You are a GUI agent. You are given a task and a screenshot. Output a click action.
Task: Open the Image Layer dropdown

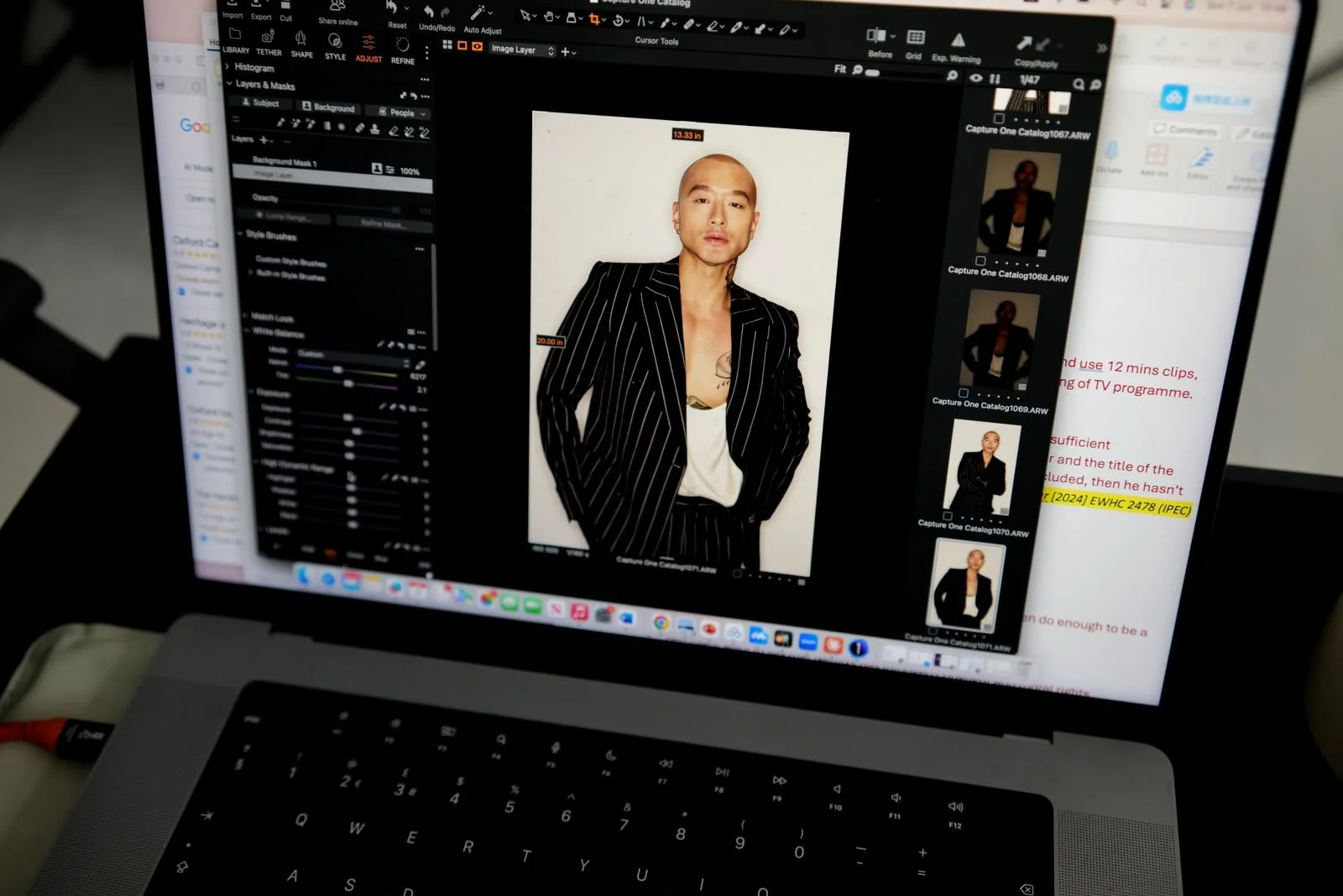522,49
